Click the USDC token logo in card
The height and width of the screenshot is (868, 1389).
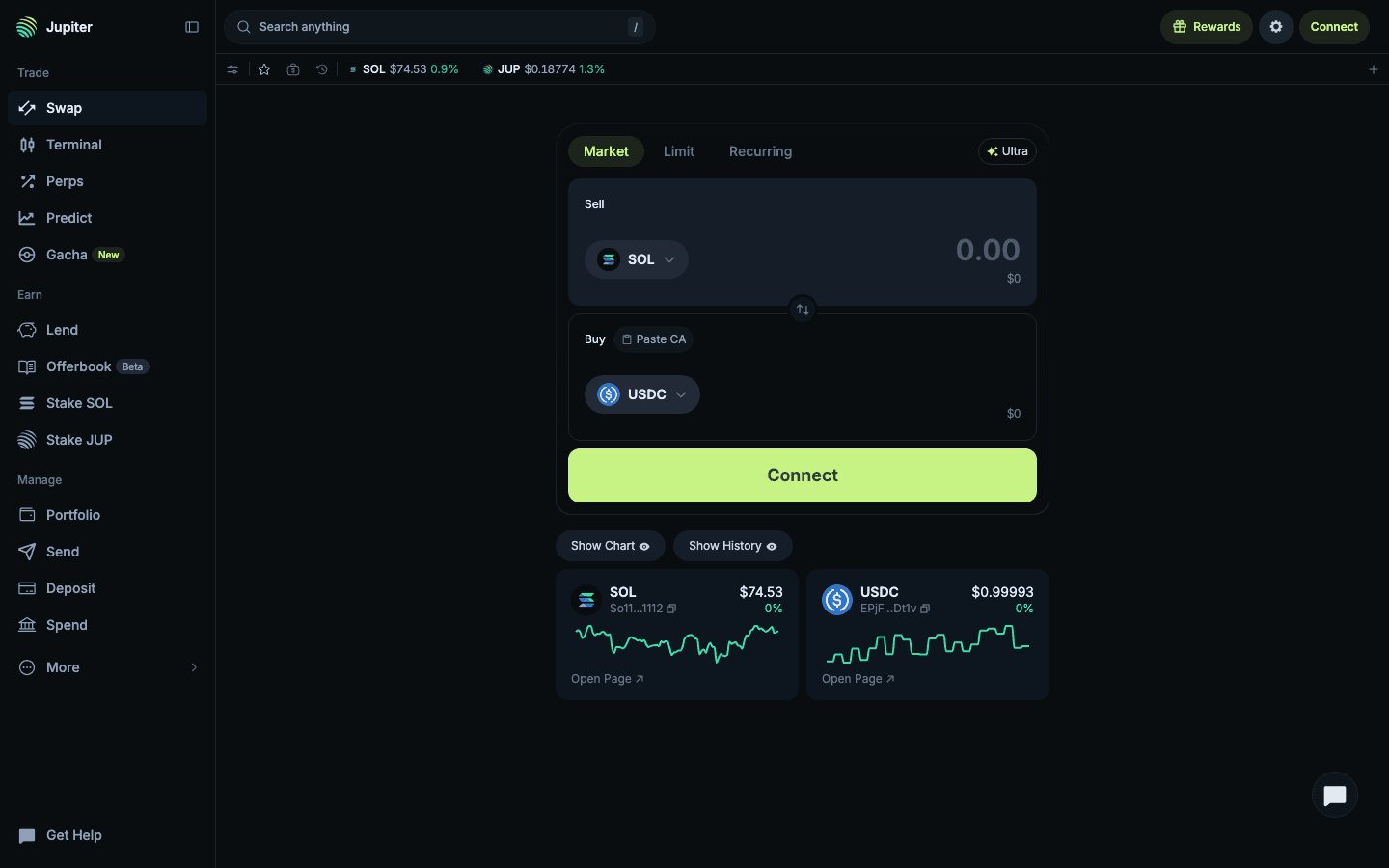click(837, 600)
